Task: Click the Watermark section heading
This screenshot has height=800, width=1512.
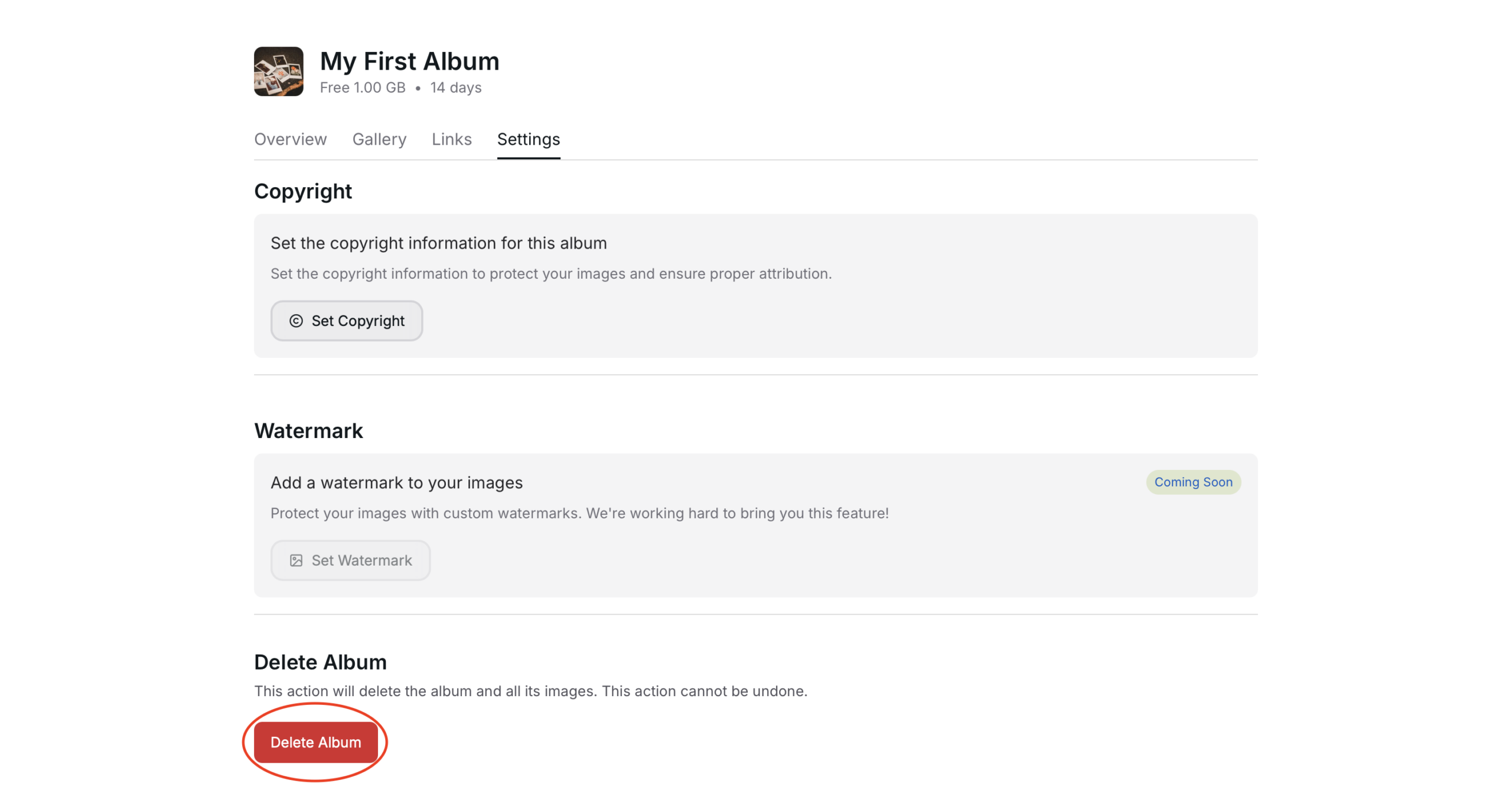Action: [x=308, y=431]
